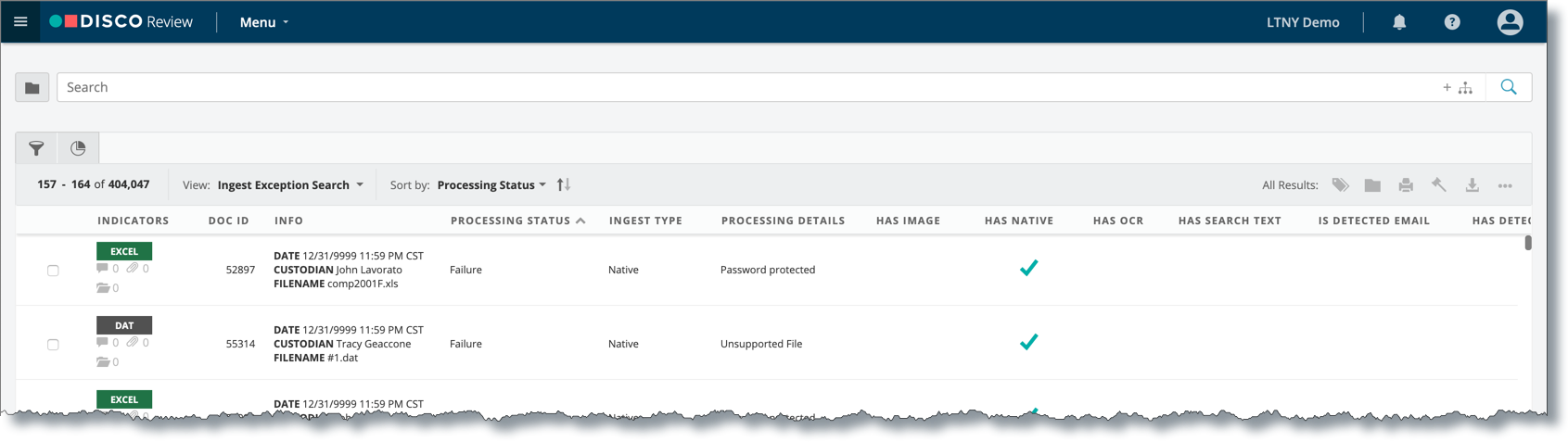
Task: Click the Indicators column header
Action: 133,221
